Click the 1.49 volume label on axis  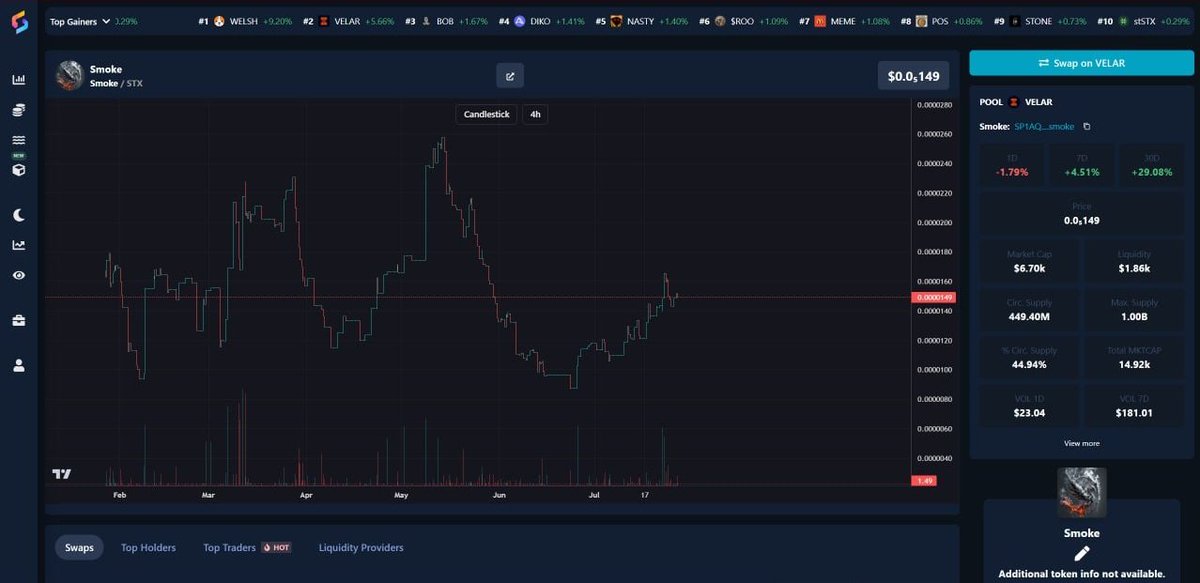926,481
